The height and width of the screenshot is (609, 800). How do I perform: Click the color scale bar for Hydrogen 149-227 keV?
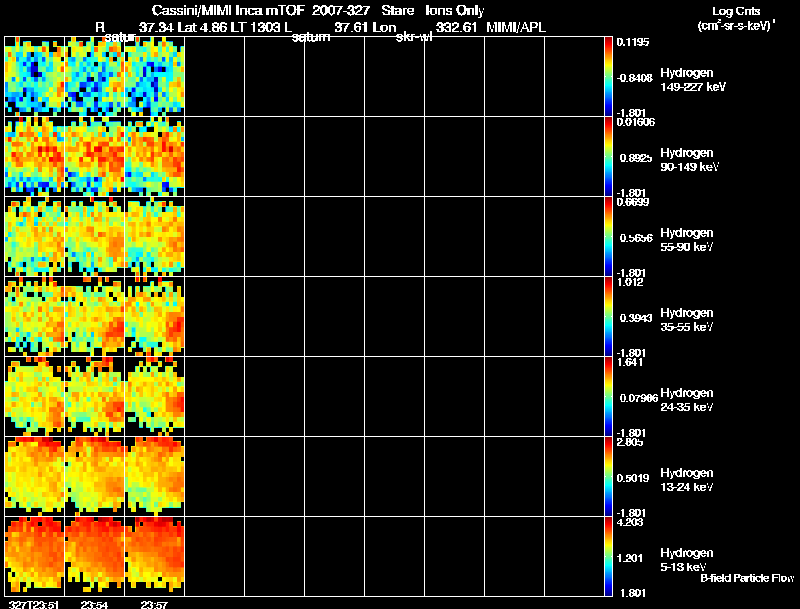tap(608, 77)
